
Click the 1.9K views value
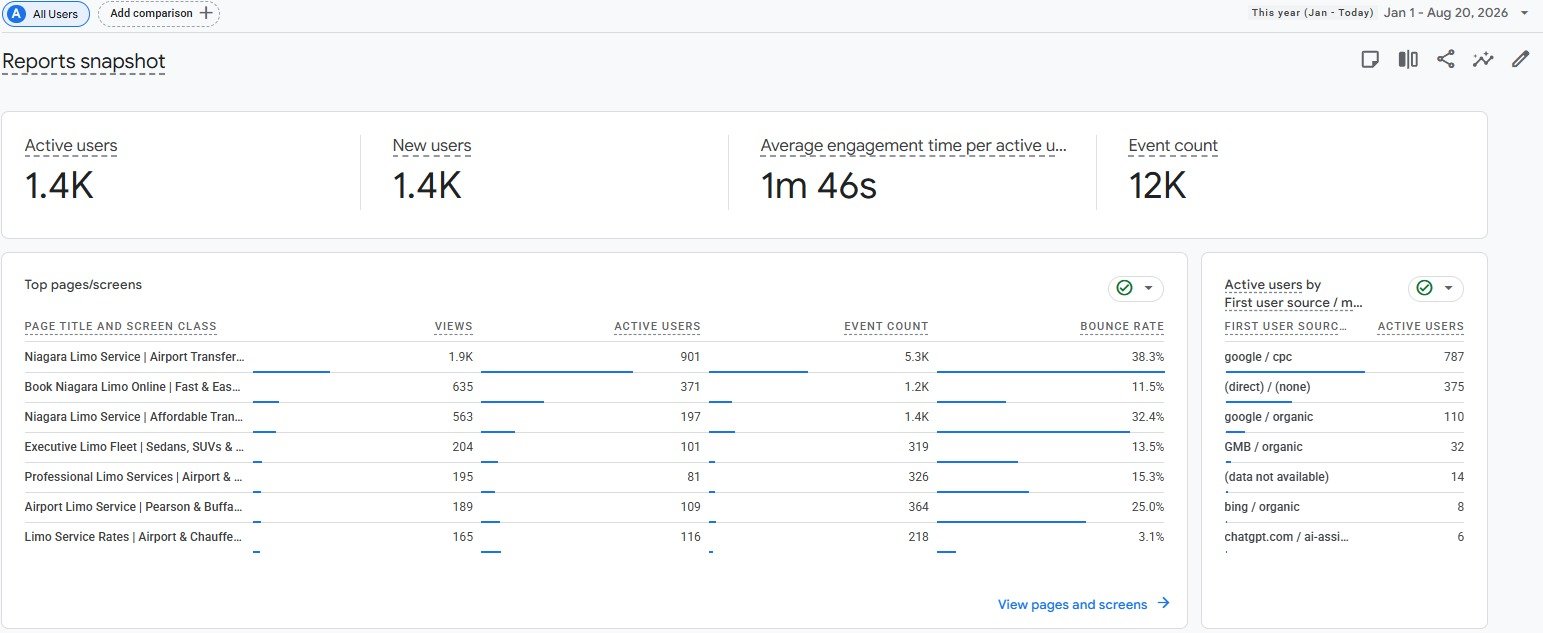pyautogui.click(x=461, y=357)
